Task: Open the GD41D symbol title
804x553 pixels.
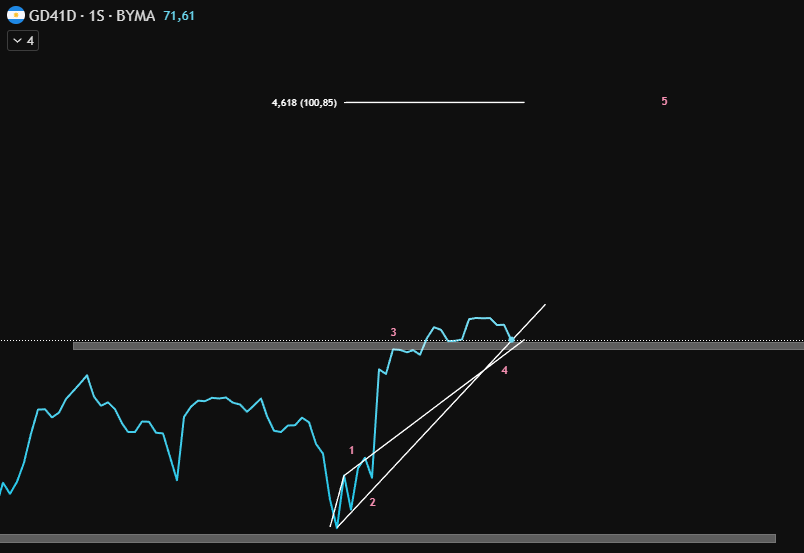Action: (52, 16)
